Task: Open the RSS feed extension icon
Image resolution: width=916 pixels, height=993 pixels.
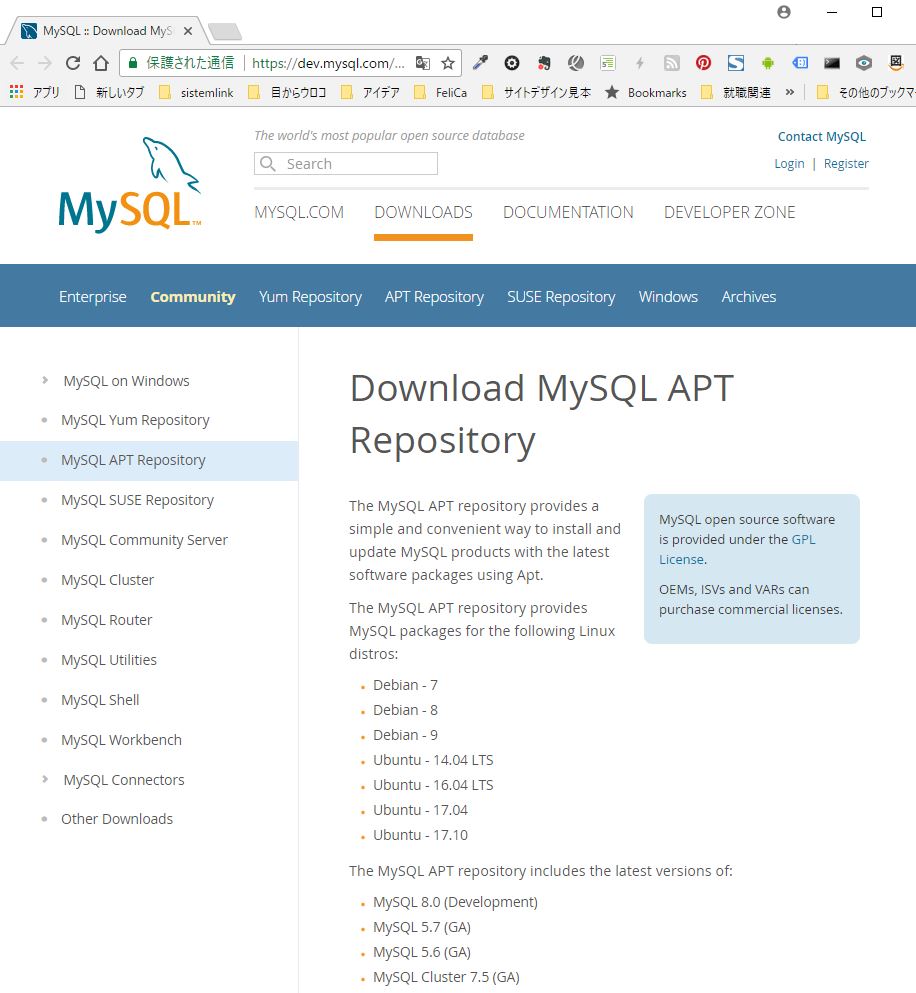Action: 671,63
